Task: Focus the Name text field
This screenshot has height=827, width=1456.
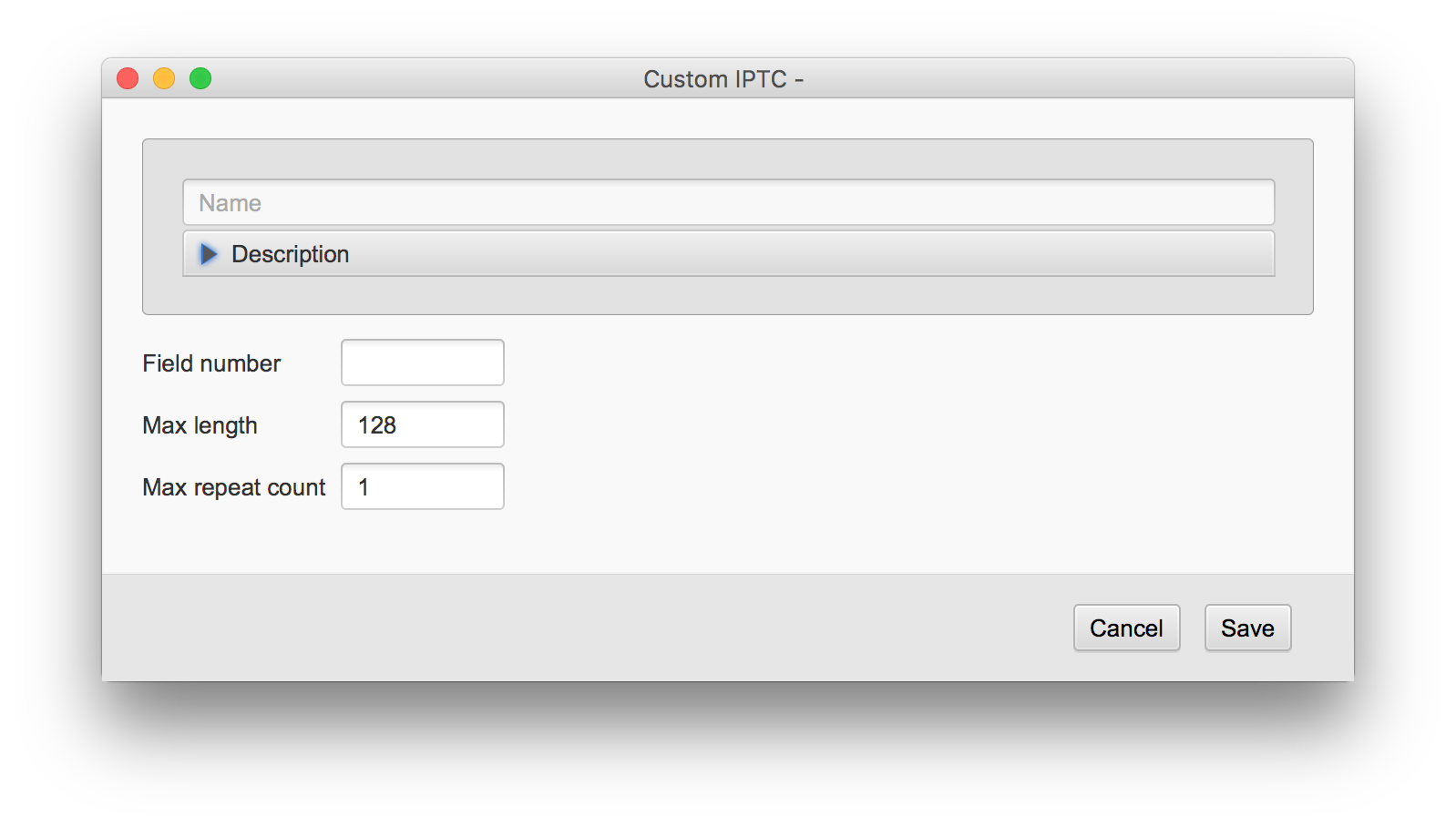Action: click(x=728, y=202)
